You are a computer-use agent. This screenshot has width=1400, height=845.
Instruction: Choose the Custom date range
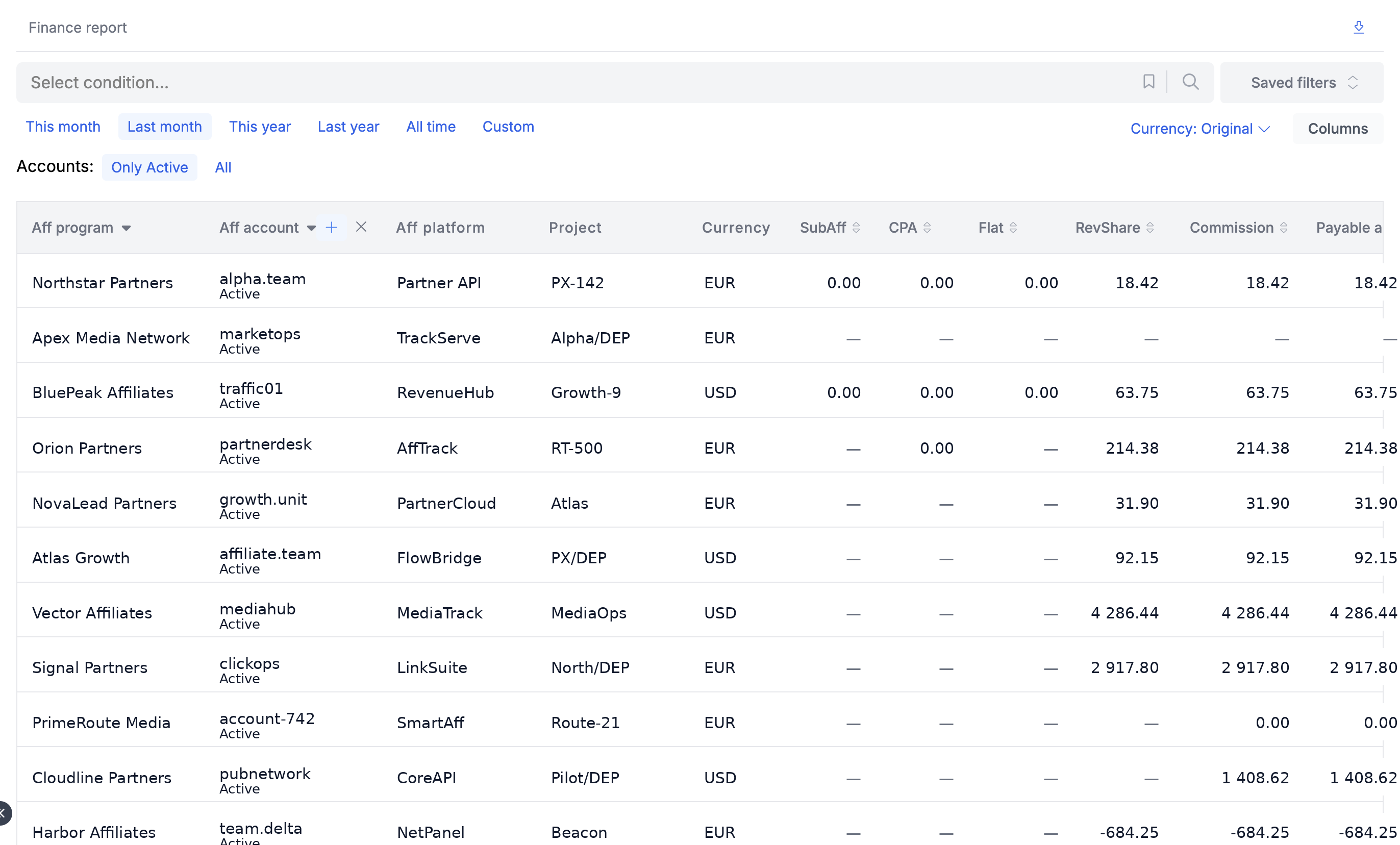tap(508, 126)
